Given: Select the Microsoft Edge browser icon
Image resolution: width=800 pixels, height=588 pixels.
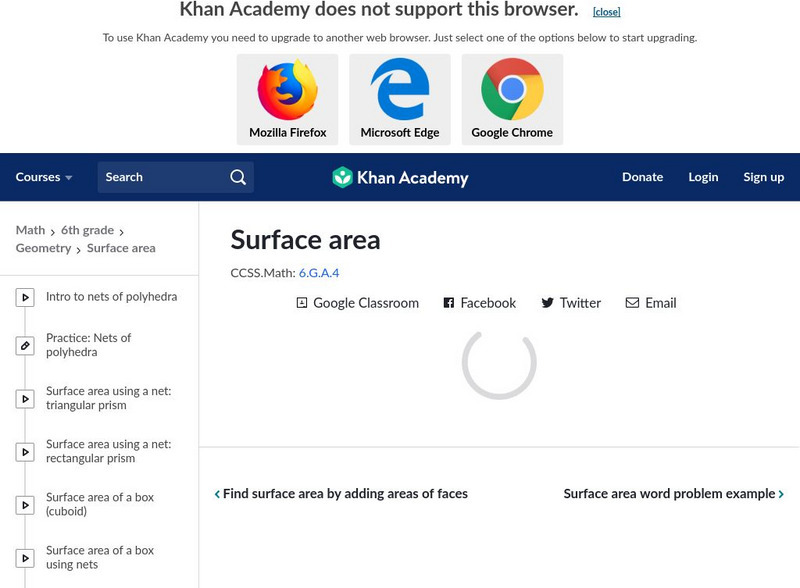Looking at the screenshot, I should tap(401, 92).
